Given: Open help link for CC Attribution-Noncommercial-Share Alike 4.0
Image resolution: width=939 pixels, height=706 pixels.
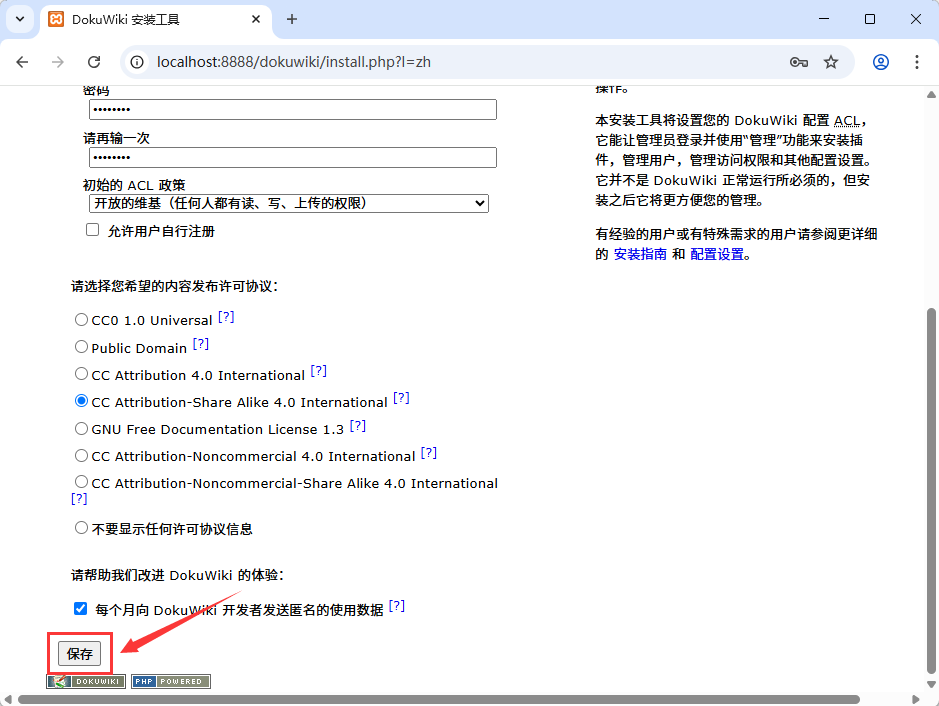Looking at the screenshot, I should point(79,499).
